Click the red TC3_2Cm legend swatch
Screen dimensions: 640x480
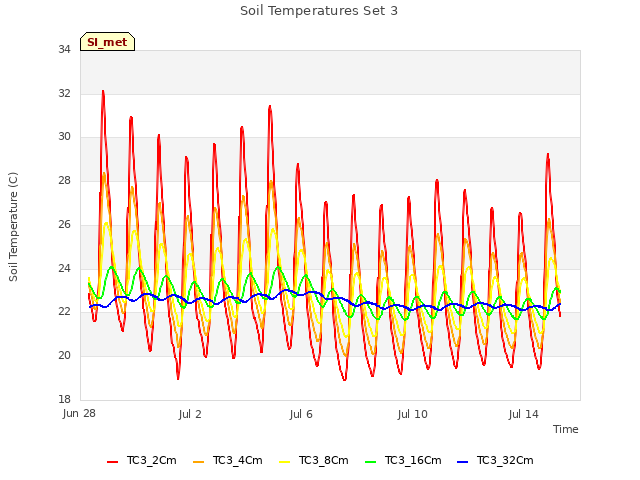pyautogui.click(x=113, y=462)
